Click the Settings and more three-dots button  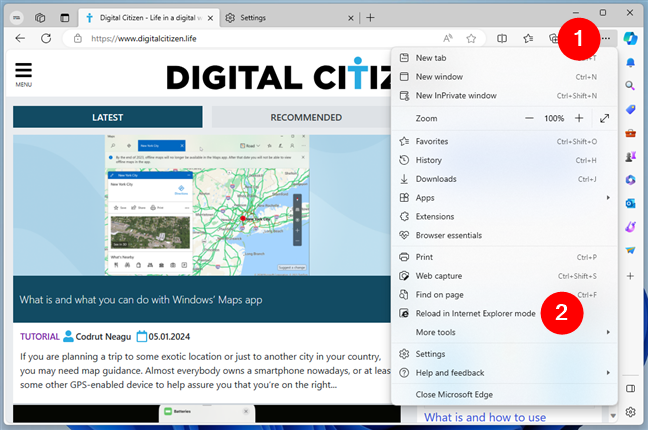click(606, 38)
